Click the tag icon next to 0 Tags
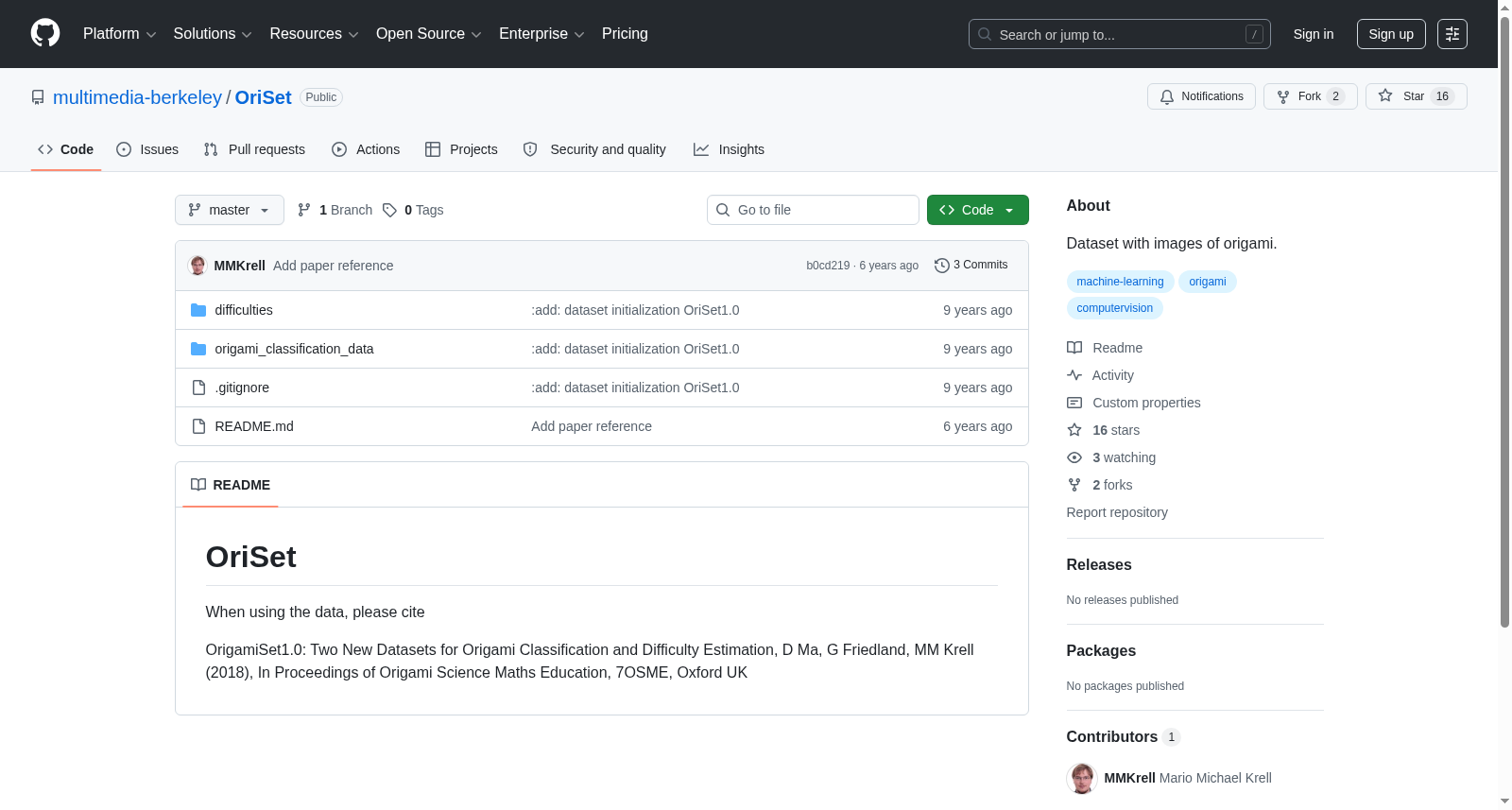 click(x=389, y=210)
